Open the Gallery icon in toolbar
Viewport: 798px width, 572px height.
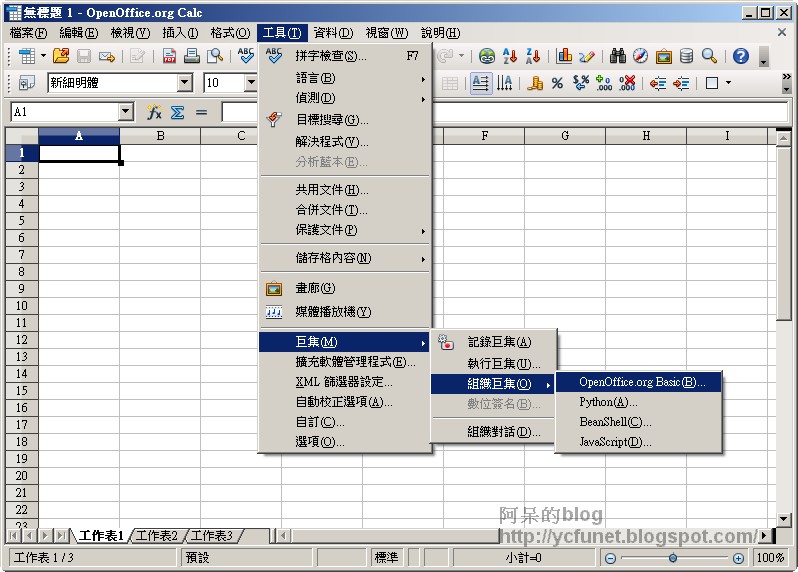tap(664, 56)
